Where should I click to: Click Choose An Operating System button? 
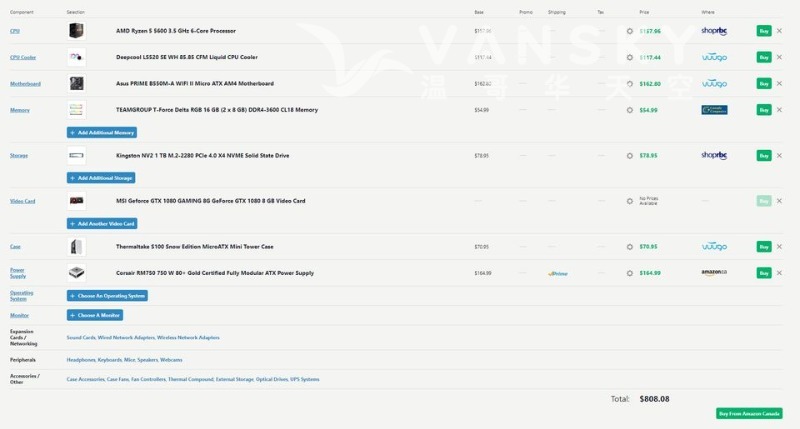pos(107,296)
